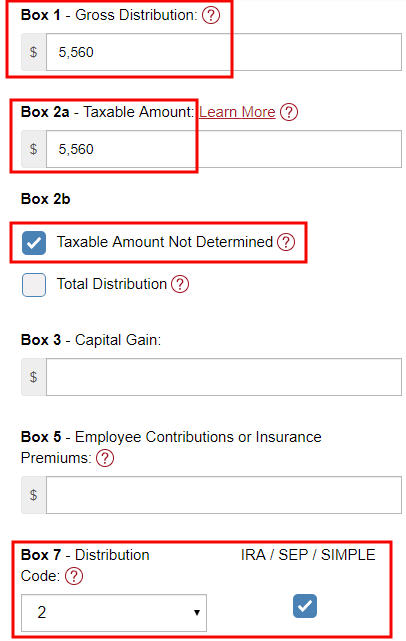Click dollar sign beside Gross Distribution field
406x641 pixels.
(34, 52)
